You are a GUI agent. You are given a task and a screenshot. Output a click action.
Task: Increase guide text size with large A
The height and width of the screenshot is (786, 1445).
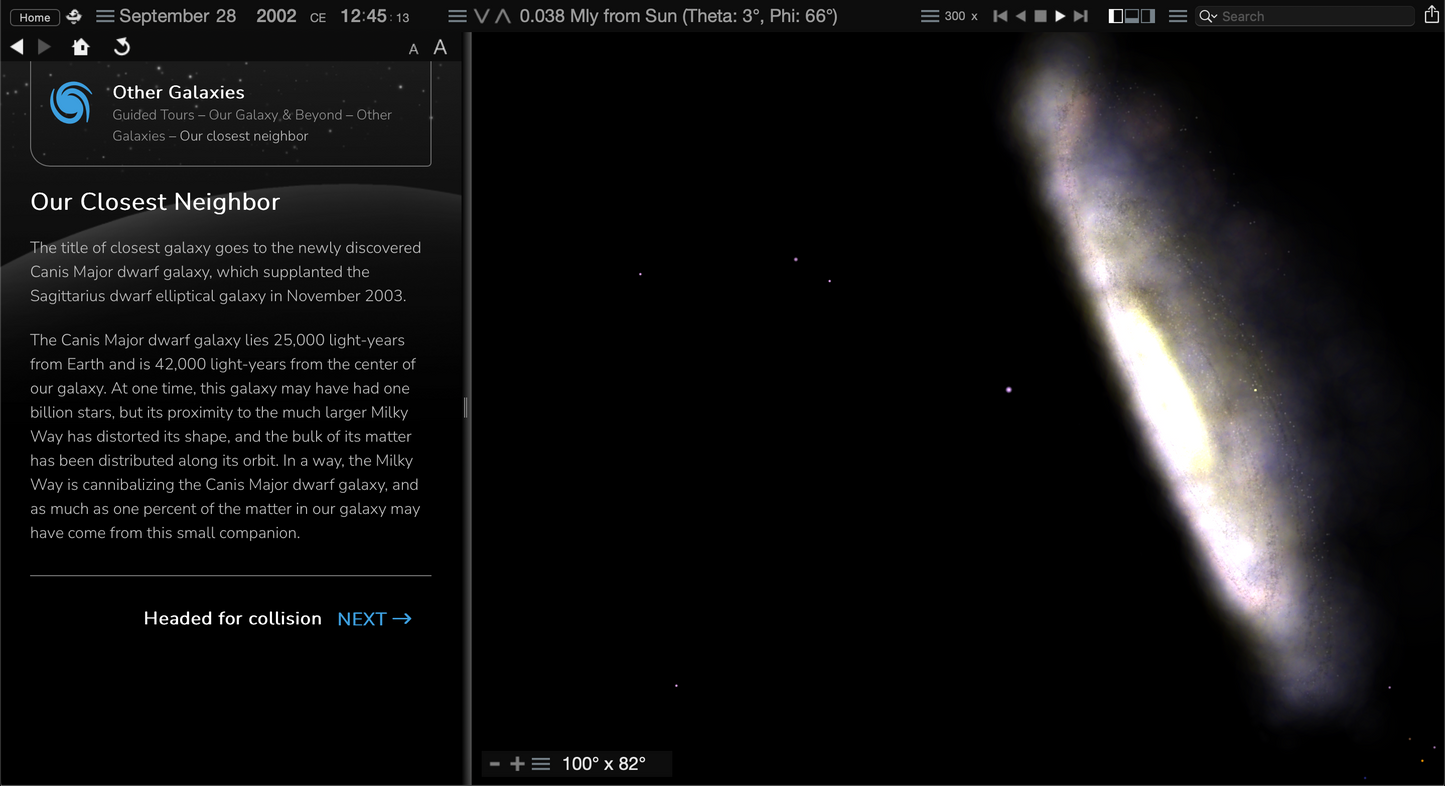[x=440, y=47]
